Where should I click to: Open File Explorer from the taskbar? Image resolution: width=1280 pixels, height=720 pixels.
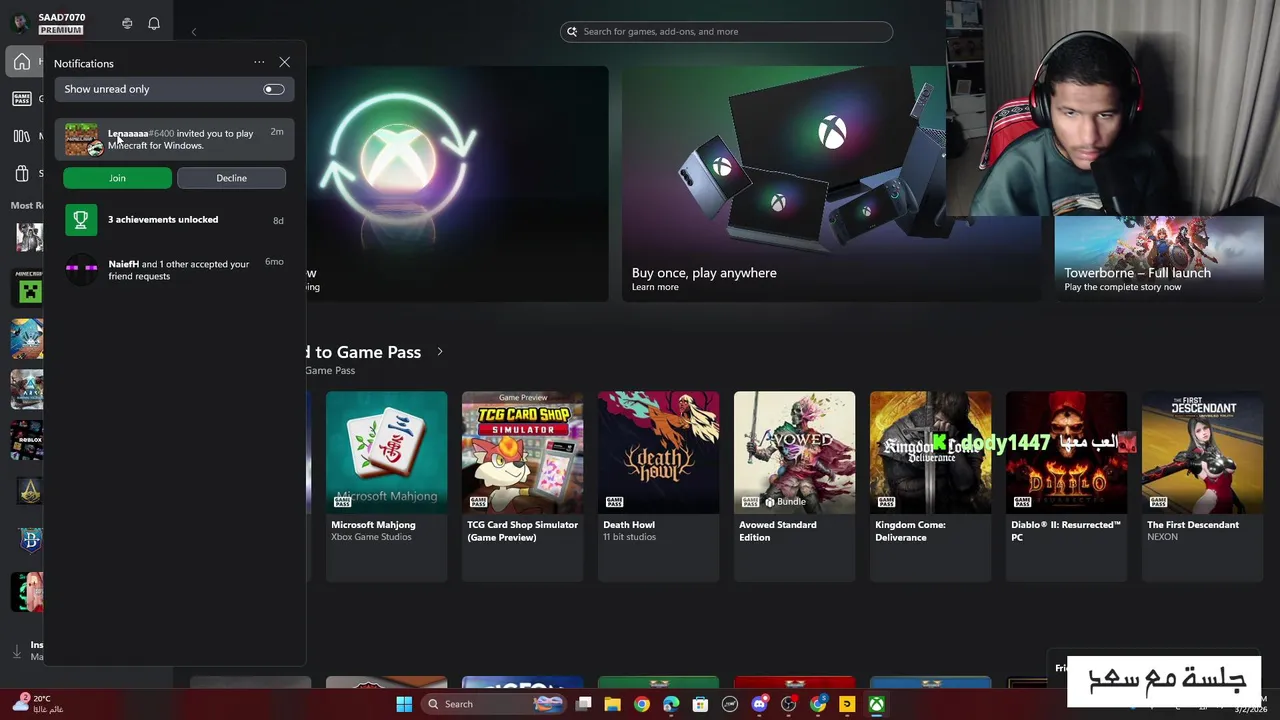pyautogui.click(x=612, y=704)
